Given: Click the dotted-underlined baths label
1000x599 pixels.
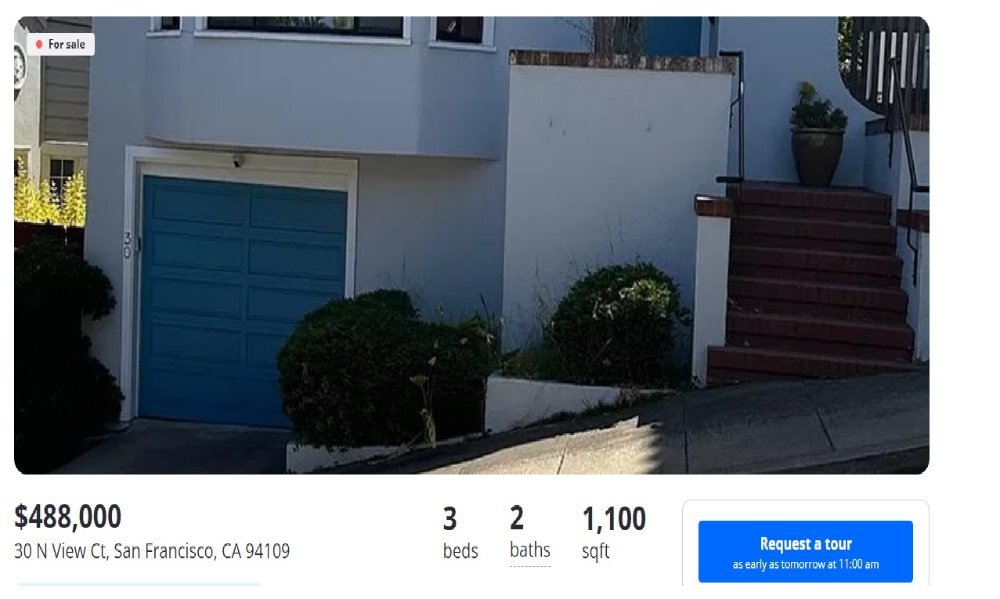Looking at the screenshot, I should 530,550.
